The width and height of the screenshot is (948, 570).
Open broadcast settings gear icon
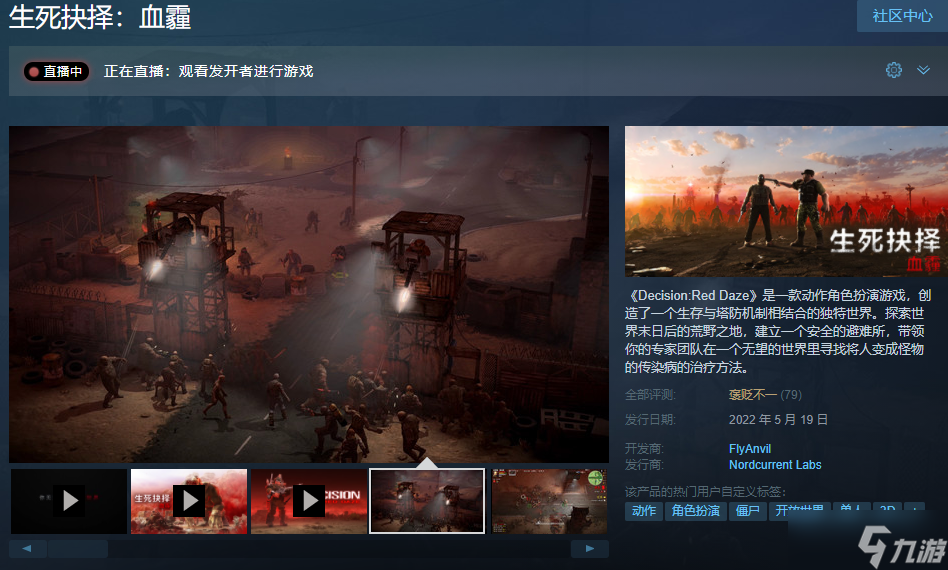coord(894,70)
